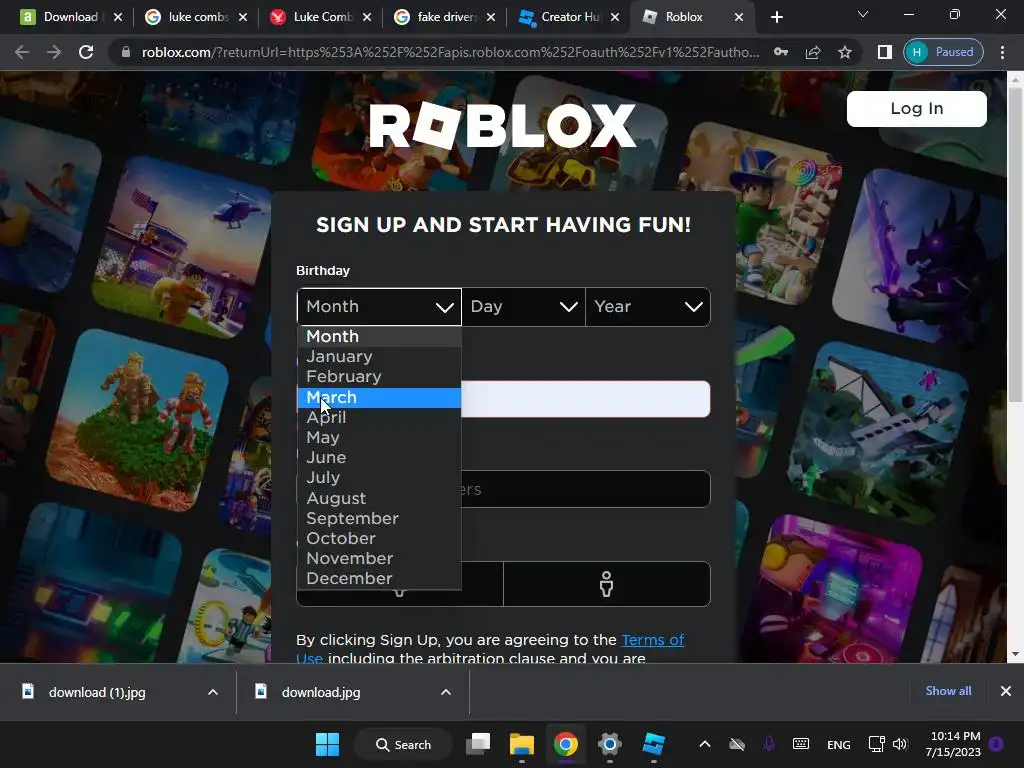Open the Year birthday dropdown

[648, 306]
